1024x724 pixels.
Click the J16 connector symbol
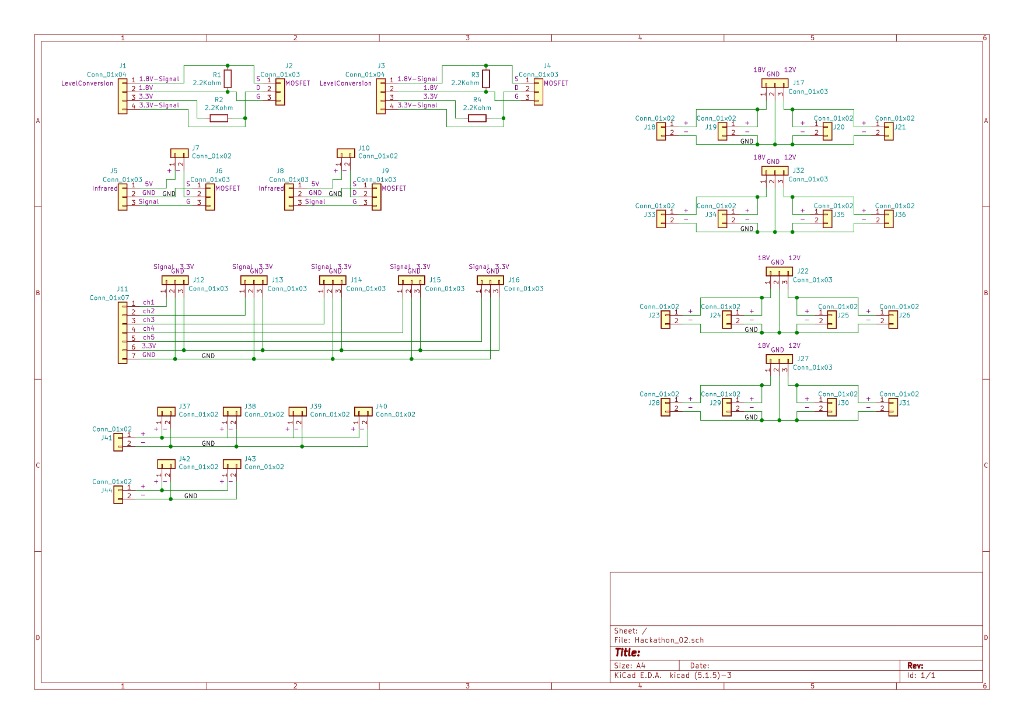(x=489, y=282)
